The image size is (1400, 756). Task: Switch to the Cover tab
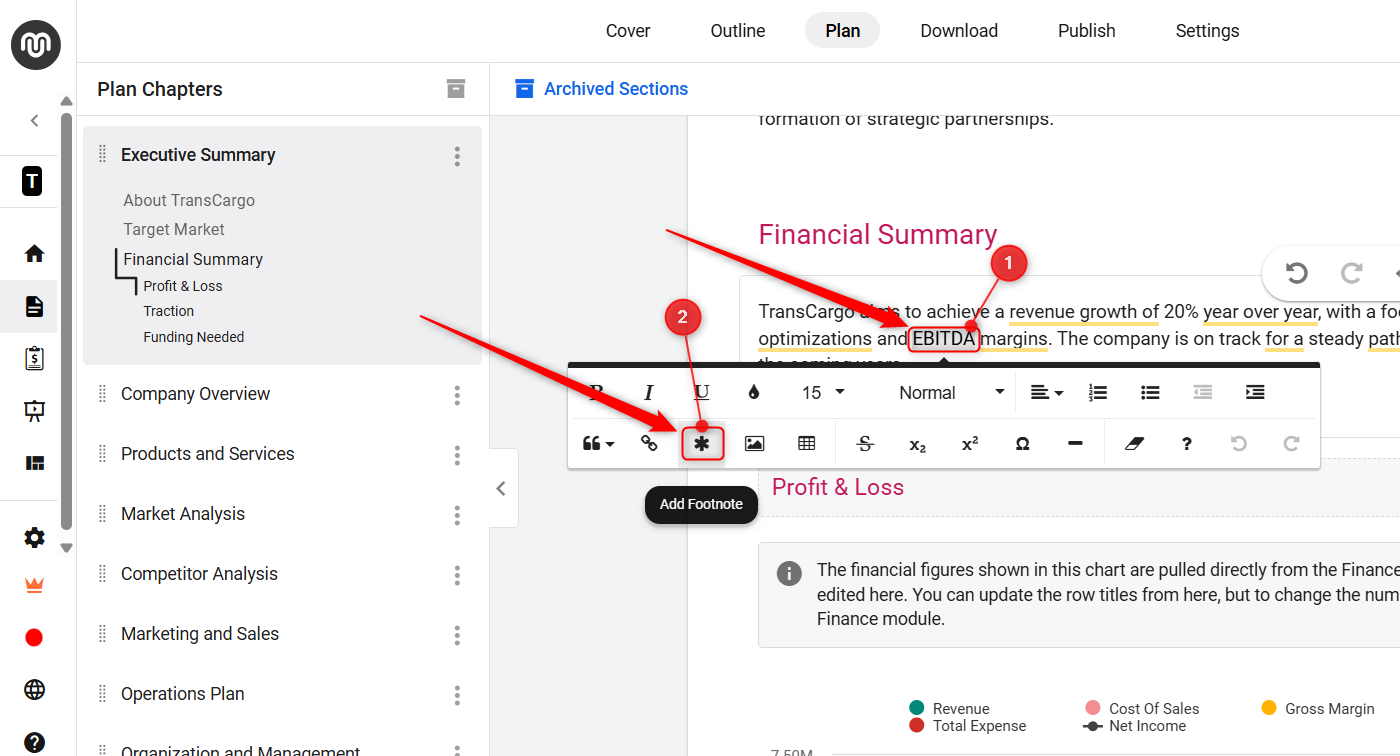pyautogui.click(x=628, y=31)
